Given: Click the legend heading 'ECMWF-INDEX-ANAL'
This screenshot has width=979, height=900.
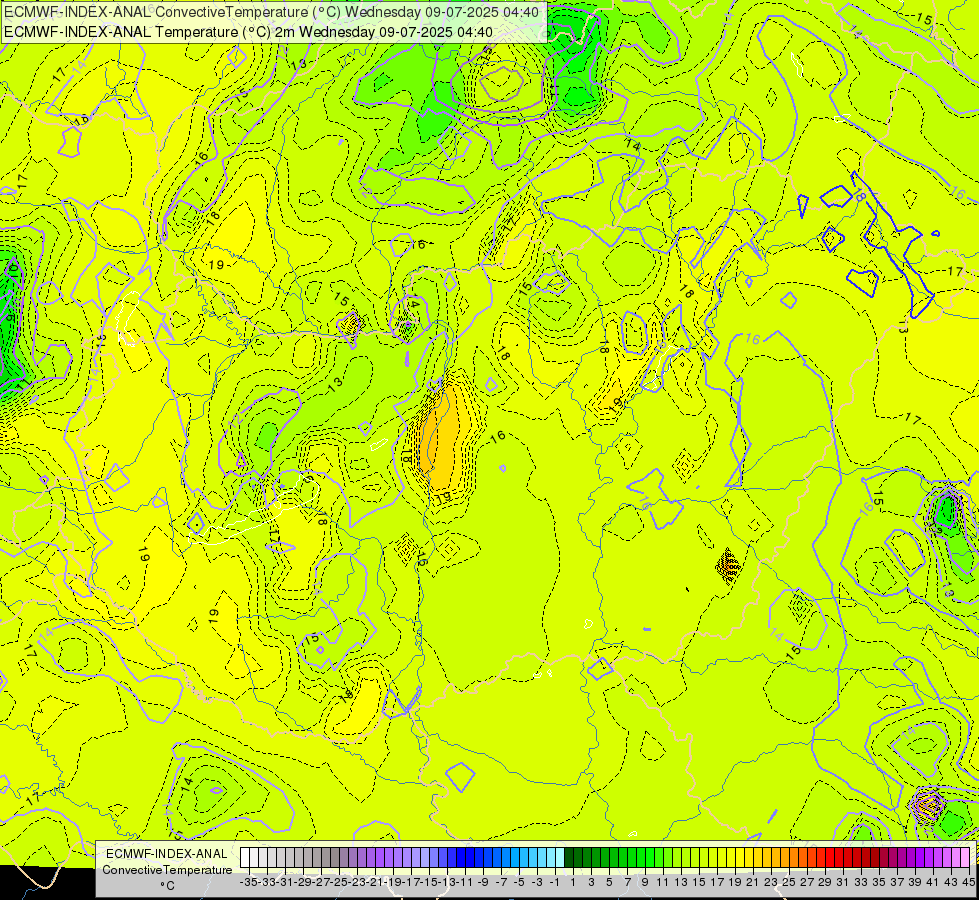Looking at the screenshot, I should pyautogui.click(x=167, y=854).
